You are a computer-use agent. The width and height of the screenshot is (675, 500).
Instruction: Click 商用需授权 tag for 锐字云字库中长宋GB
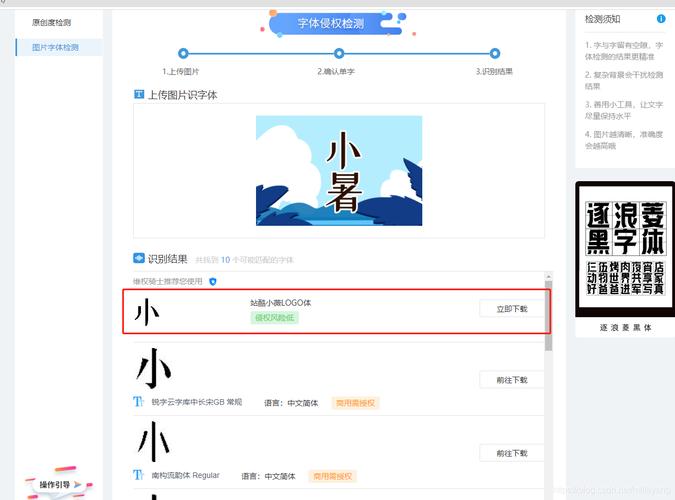pyautogui.click(x=355, y=403)
